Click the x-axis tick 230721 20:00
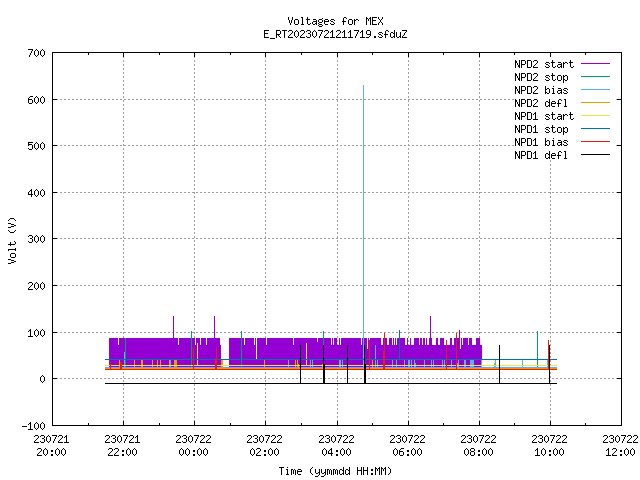This screenshot has width=640, height=480. tap(51, 446)
